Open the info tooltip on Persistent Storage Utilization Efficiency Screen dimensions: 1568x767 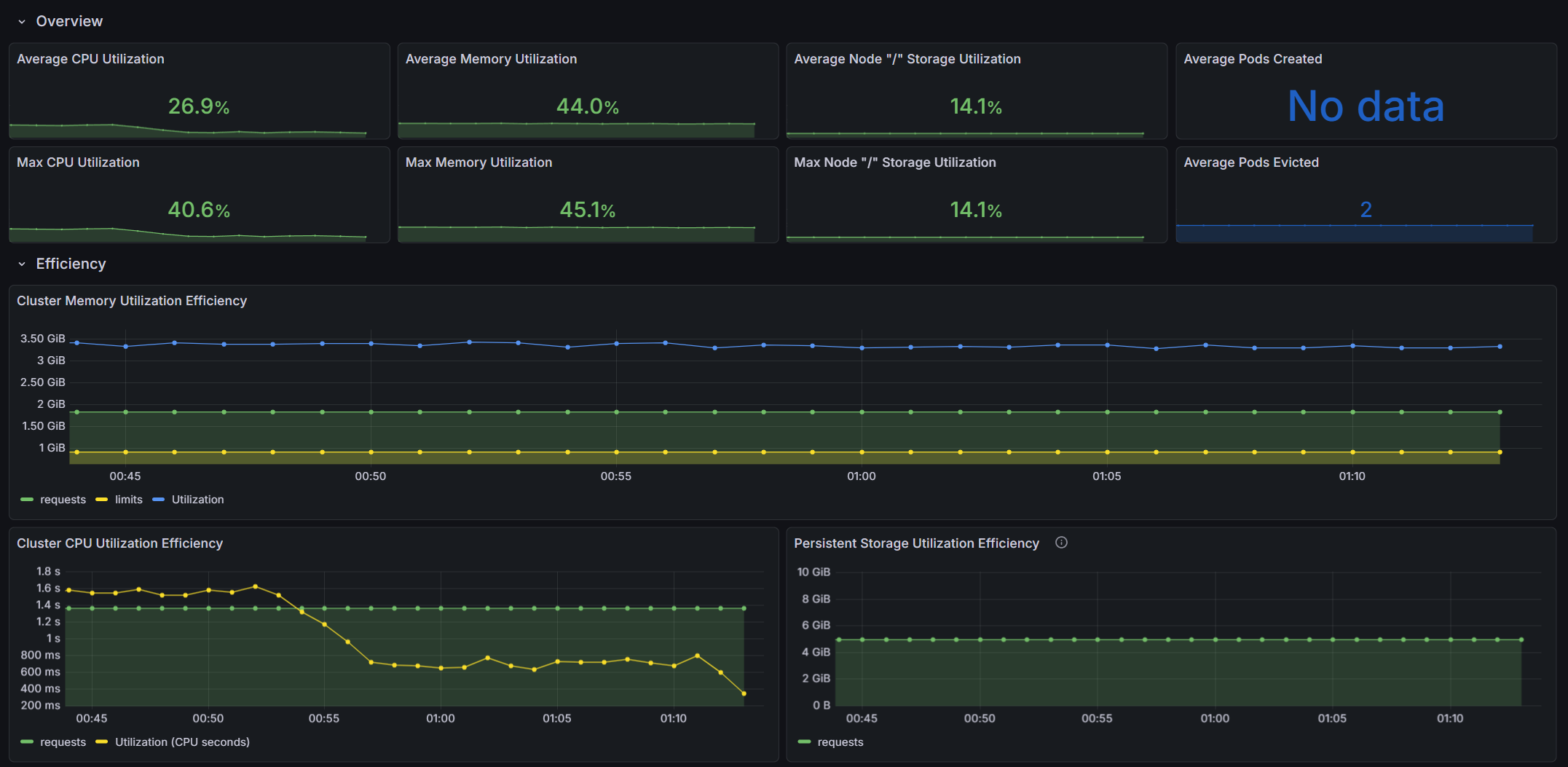pyautogui.click(x=1061, y=543)
